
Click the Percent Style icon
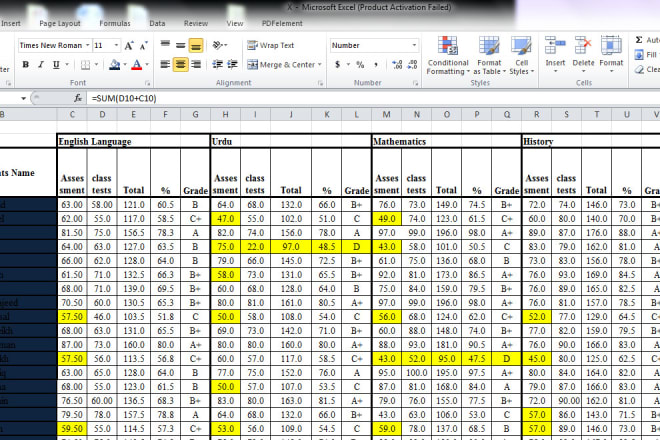pyautogui.click(x=360, y=64)
